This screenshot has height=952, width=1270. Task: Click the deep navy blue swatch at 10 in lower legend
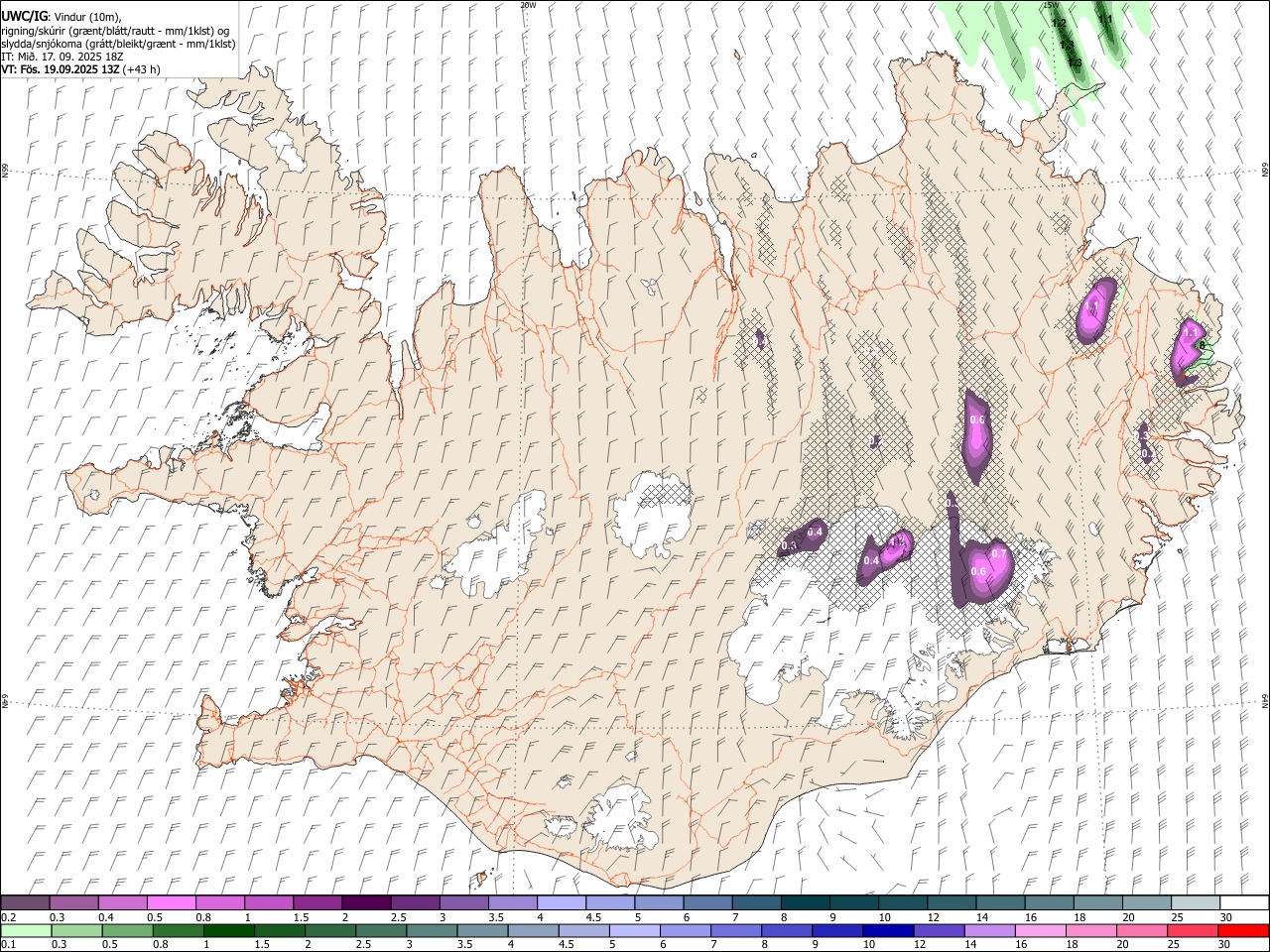(x=888, y=931)
